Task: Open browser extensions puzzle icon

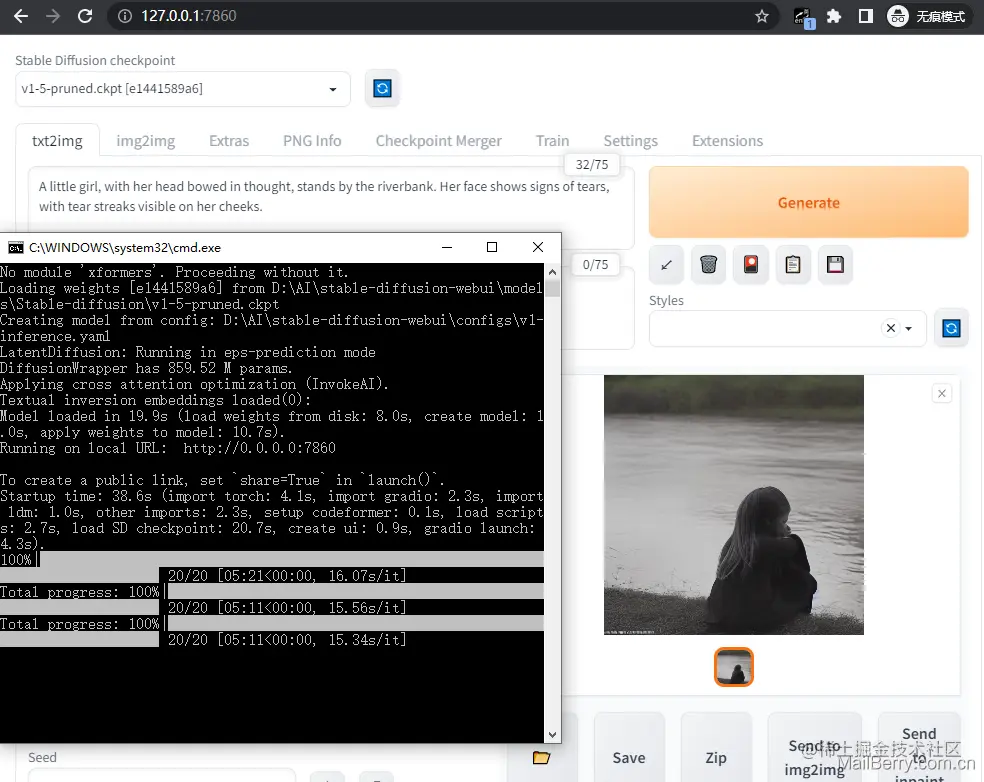Action: 833,16
